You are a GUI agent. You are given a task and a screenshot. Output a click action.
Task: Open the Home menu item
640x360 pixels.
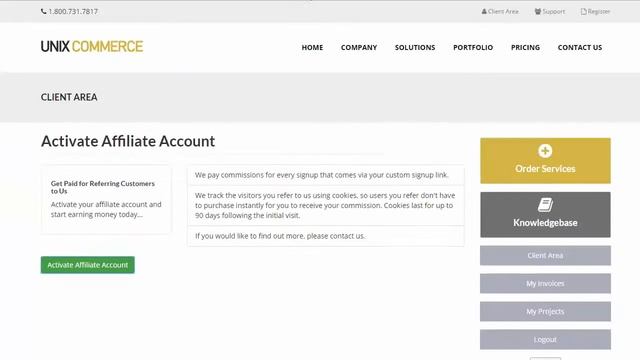tap(312, 47)
